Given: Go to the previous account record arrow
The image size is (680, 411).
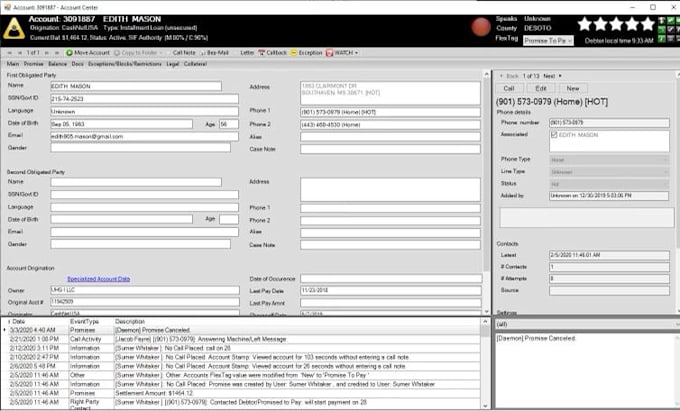Looking at the screenshot, I should coord(20,52).
